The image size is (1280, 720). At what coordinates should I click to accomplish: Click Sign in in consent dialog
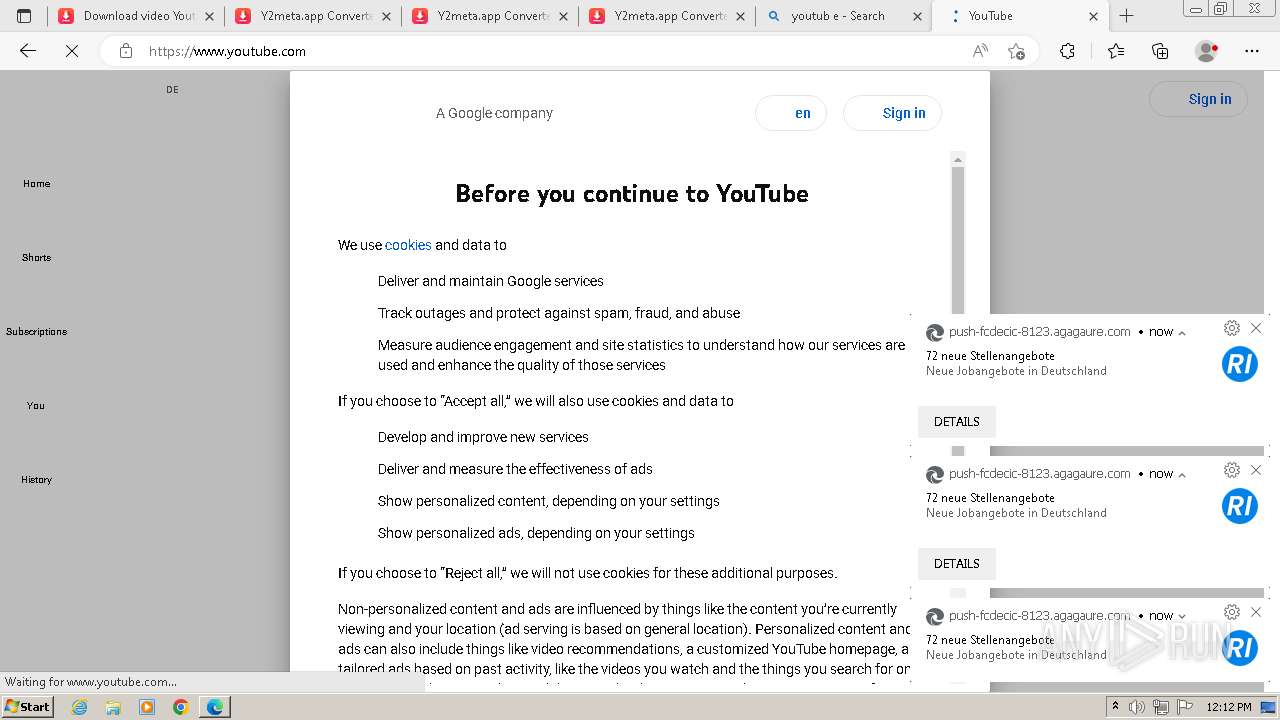point(892,113)
